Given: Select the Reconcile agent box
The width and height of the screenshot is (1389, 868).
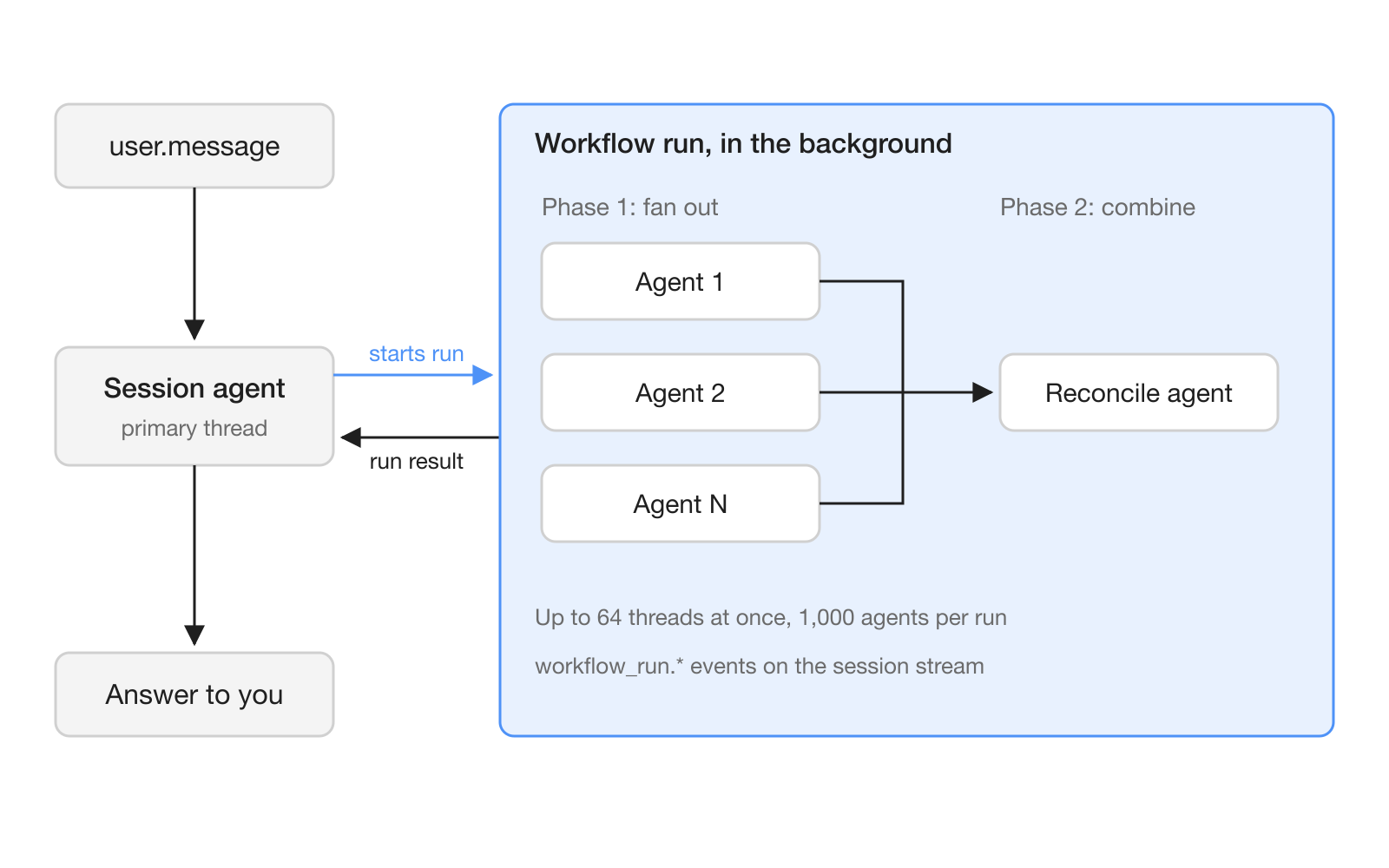Looking at the screenshot, I should coord(1139,392).
